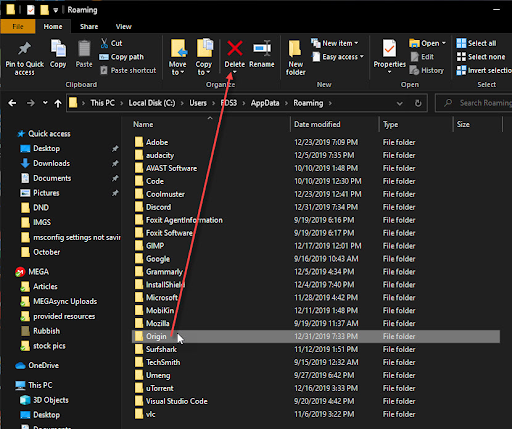Viewport: 512px width, 429px height.
Task: Click the Rename icon
Action: (x=262, y=48)
